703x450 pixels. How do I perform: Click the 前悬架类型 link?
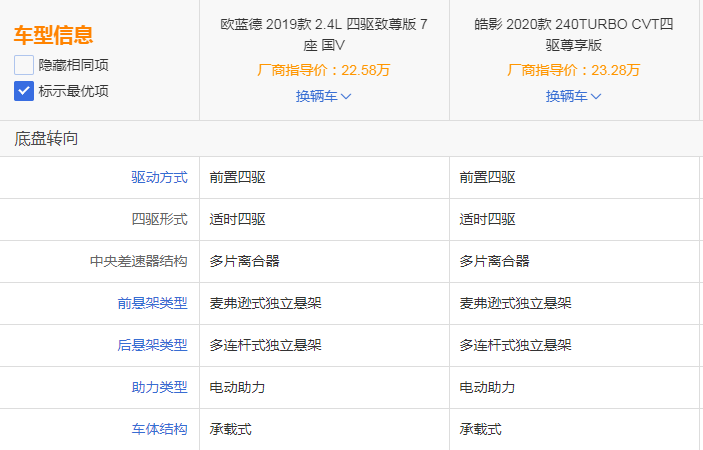pos(152,303)
